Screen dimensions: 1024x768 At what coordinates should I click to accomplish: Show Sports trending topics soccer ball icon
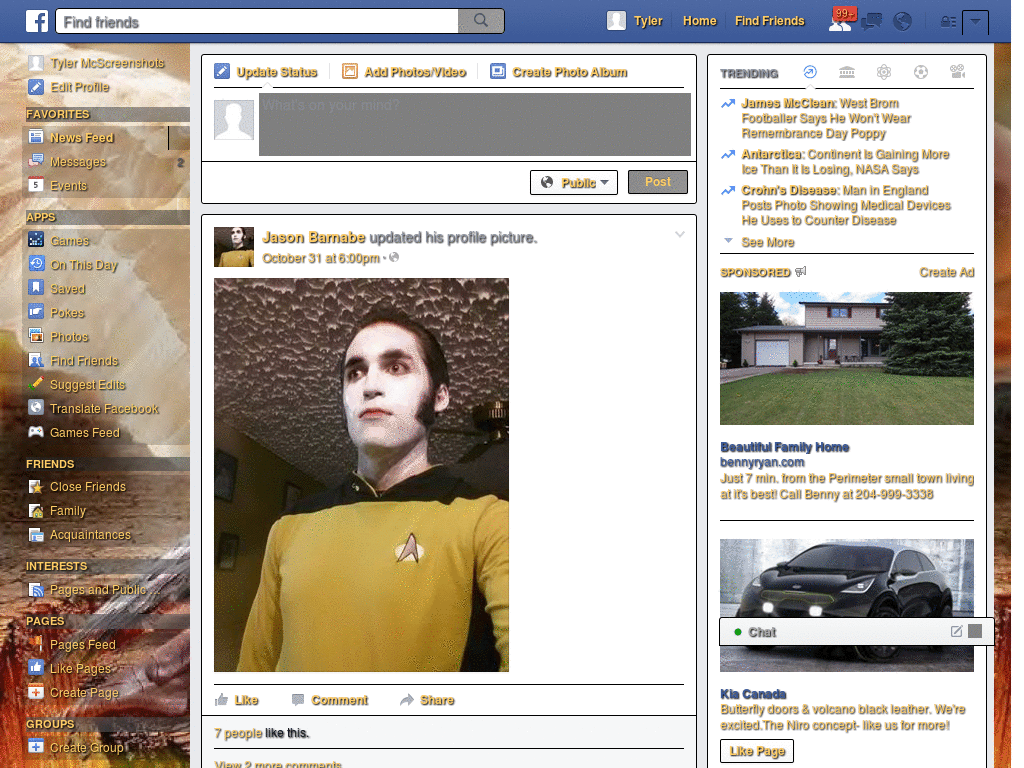921,72
